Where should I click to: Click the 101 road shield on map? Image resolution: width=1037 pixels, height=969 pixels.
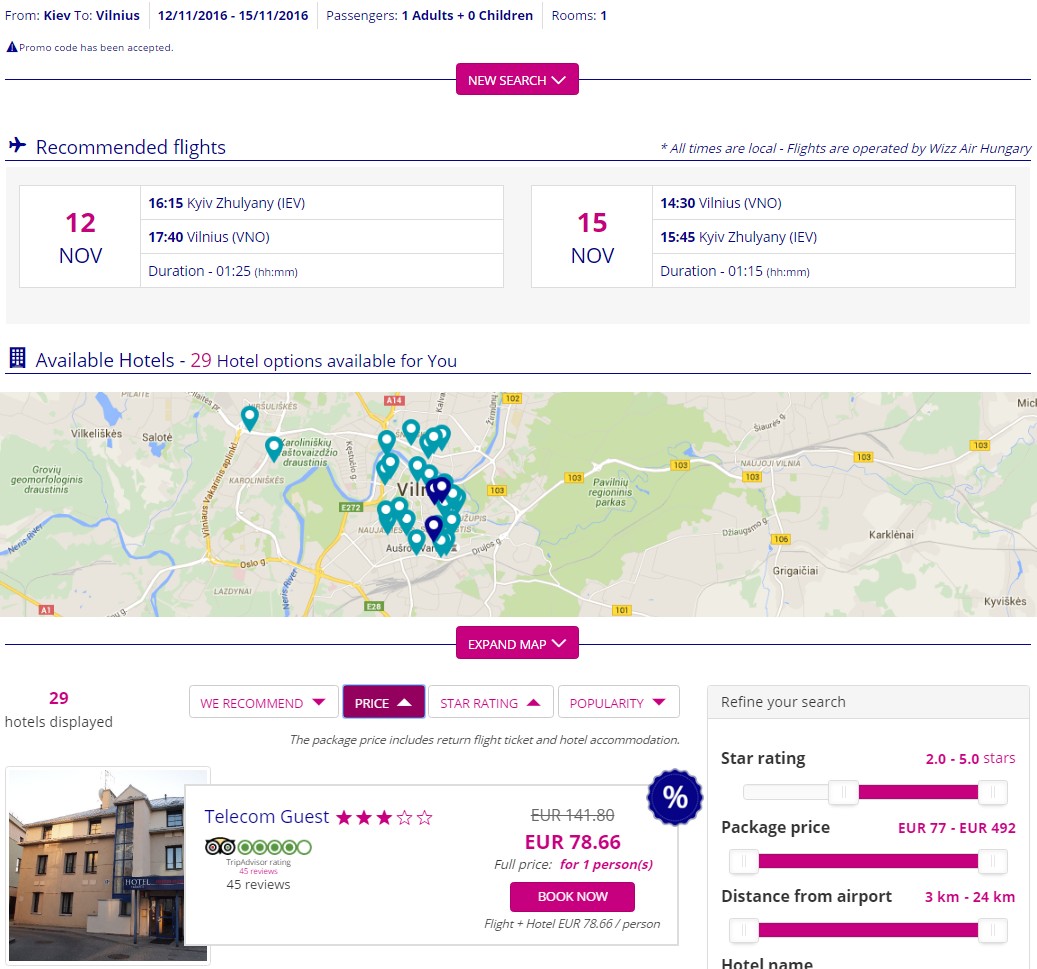622,610
